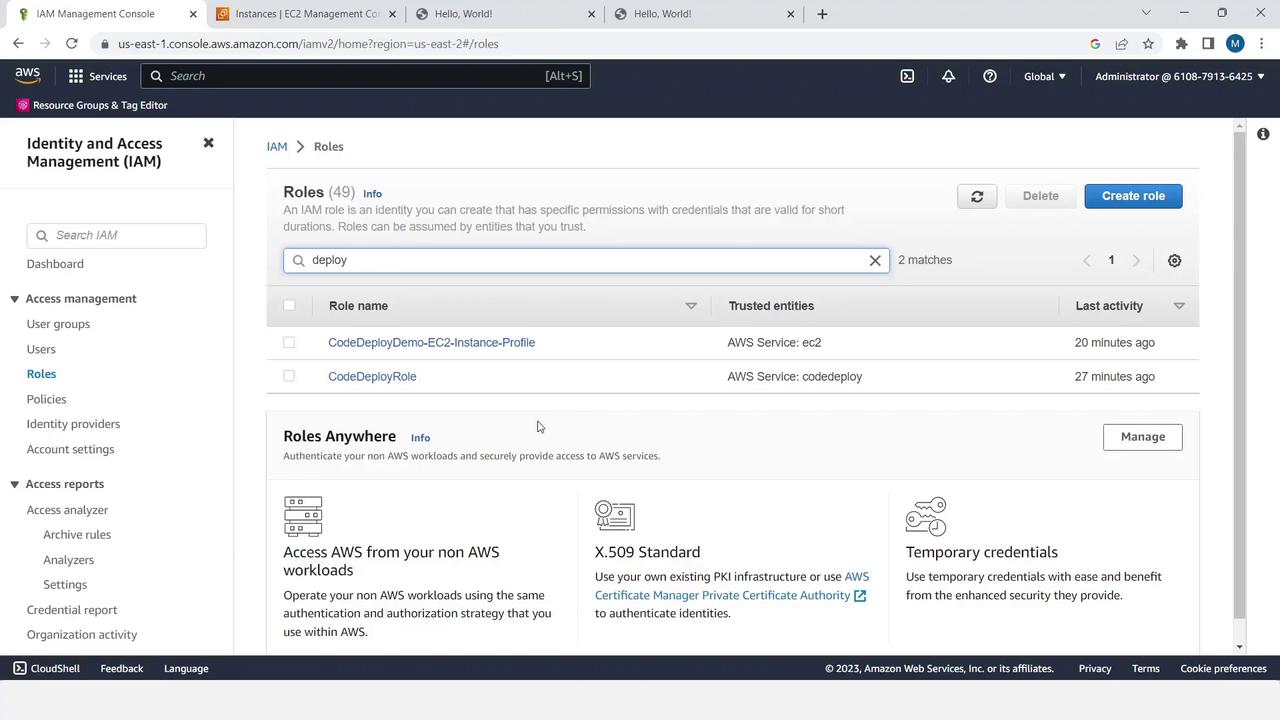Open the Language selector in footer
Screen dimensions: 1280x720
point(186,668)
